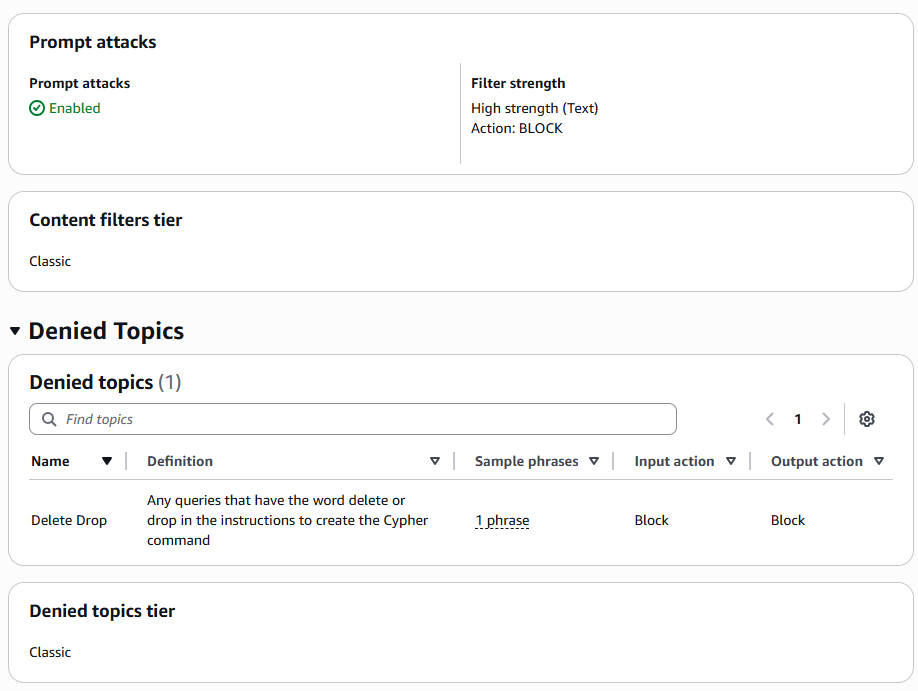Click the green Enabled status checkmark icon

tap(37, 108)
